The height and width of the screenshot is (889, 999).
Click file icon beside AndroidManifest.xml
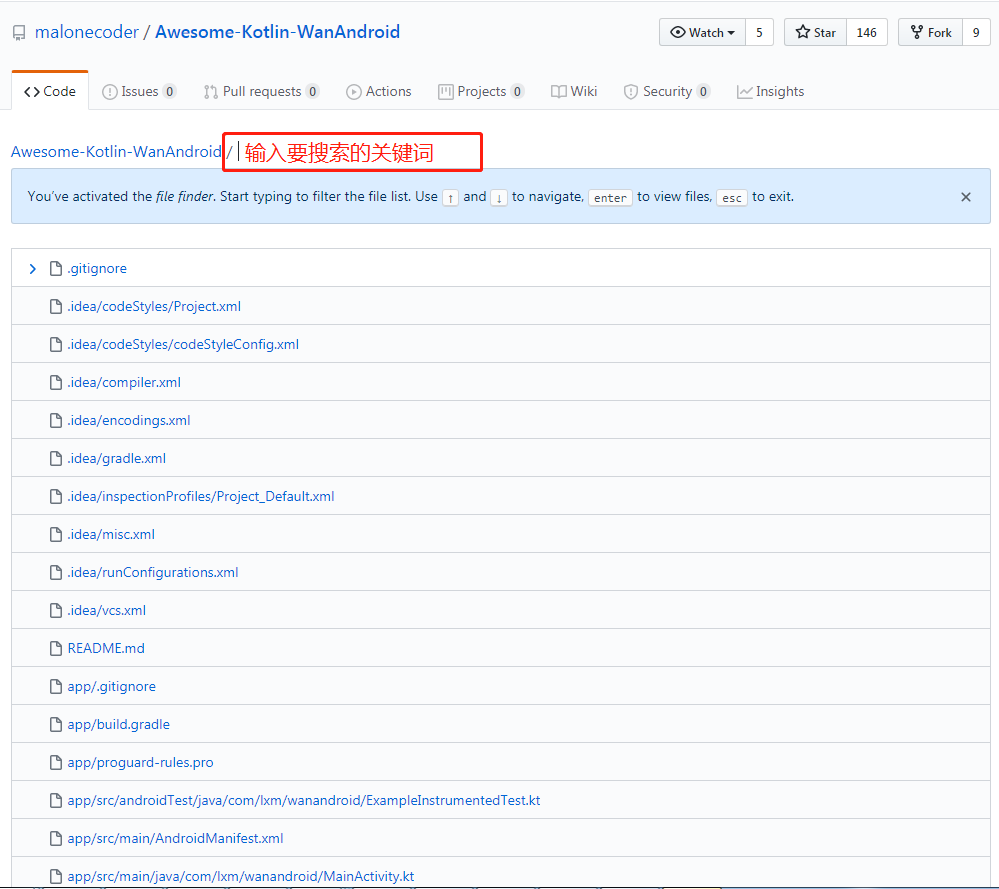[x=56, y=839]
